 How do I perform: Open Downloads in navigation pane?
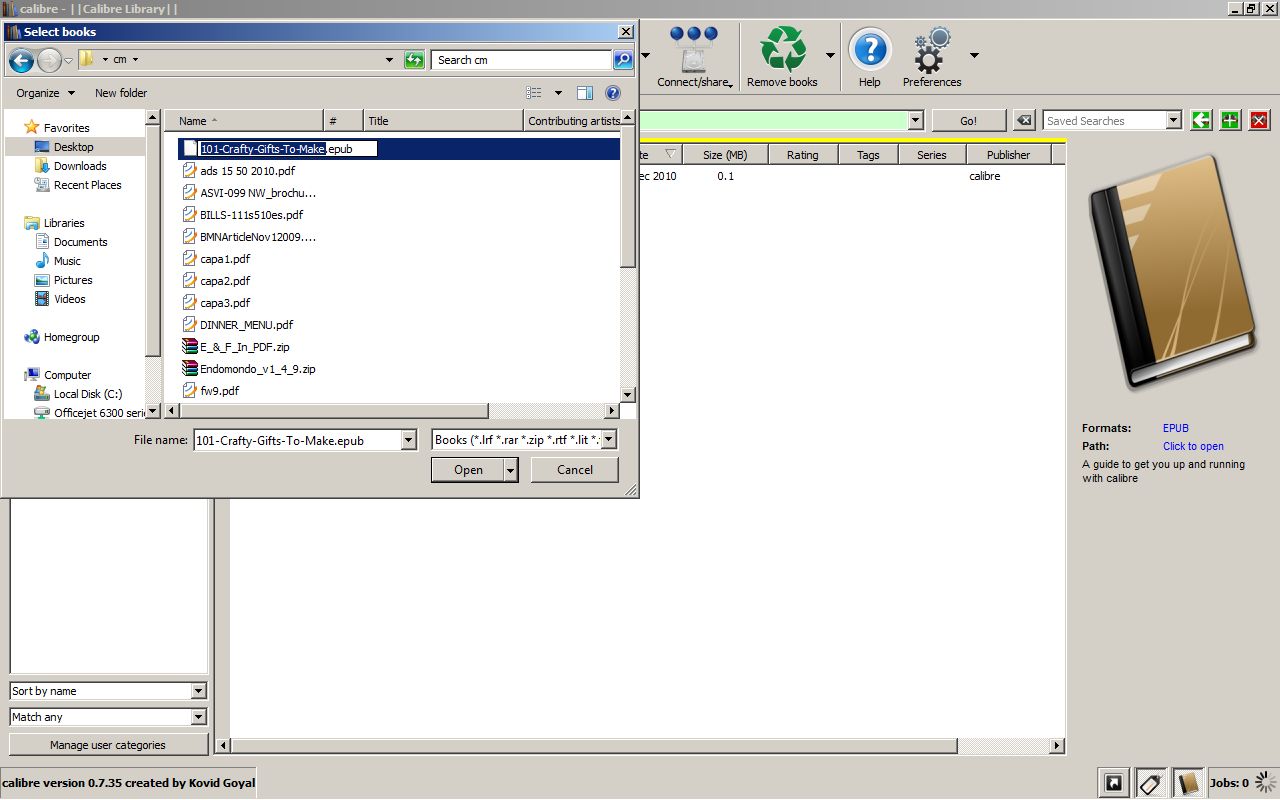(x=80, y=166)
